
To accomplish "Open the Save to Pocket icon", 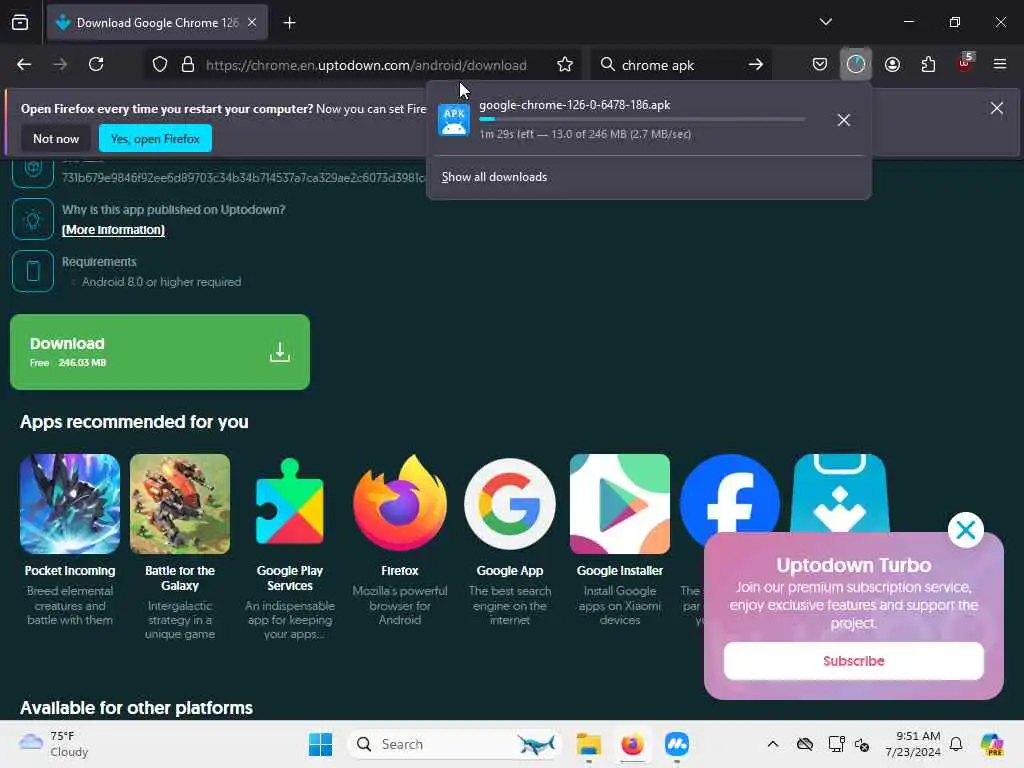I will pyautogui.click(x=820, y=64).
